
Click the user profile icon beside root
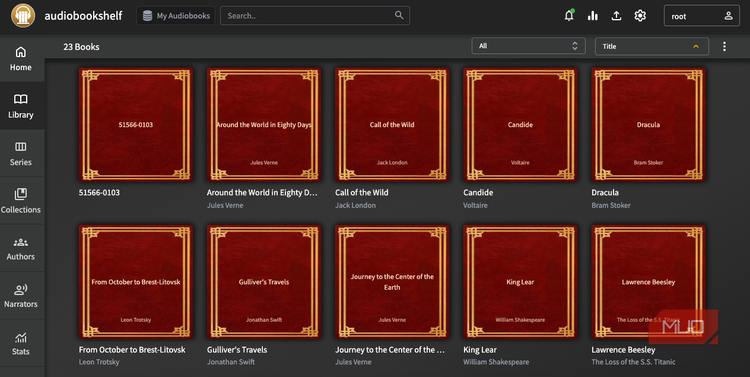[x=728, y=16]
